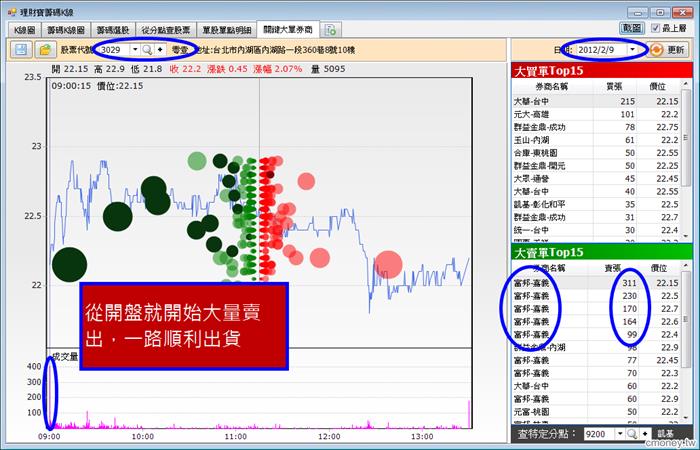This screenshot has height=450, width=700.
Task: Click scroll-down arrow of 大買單 list
Action: 686,235
